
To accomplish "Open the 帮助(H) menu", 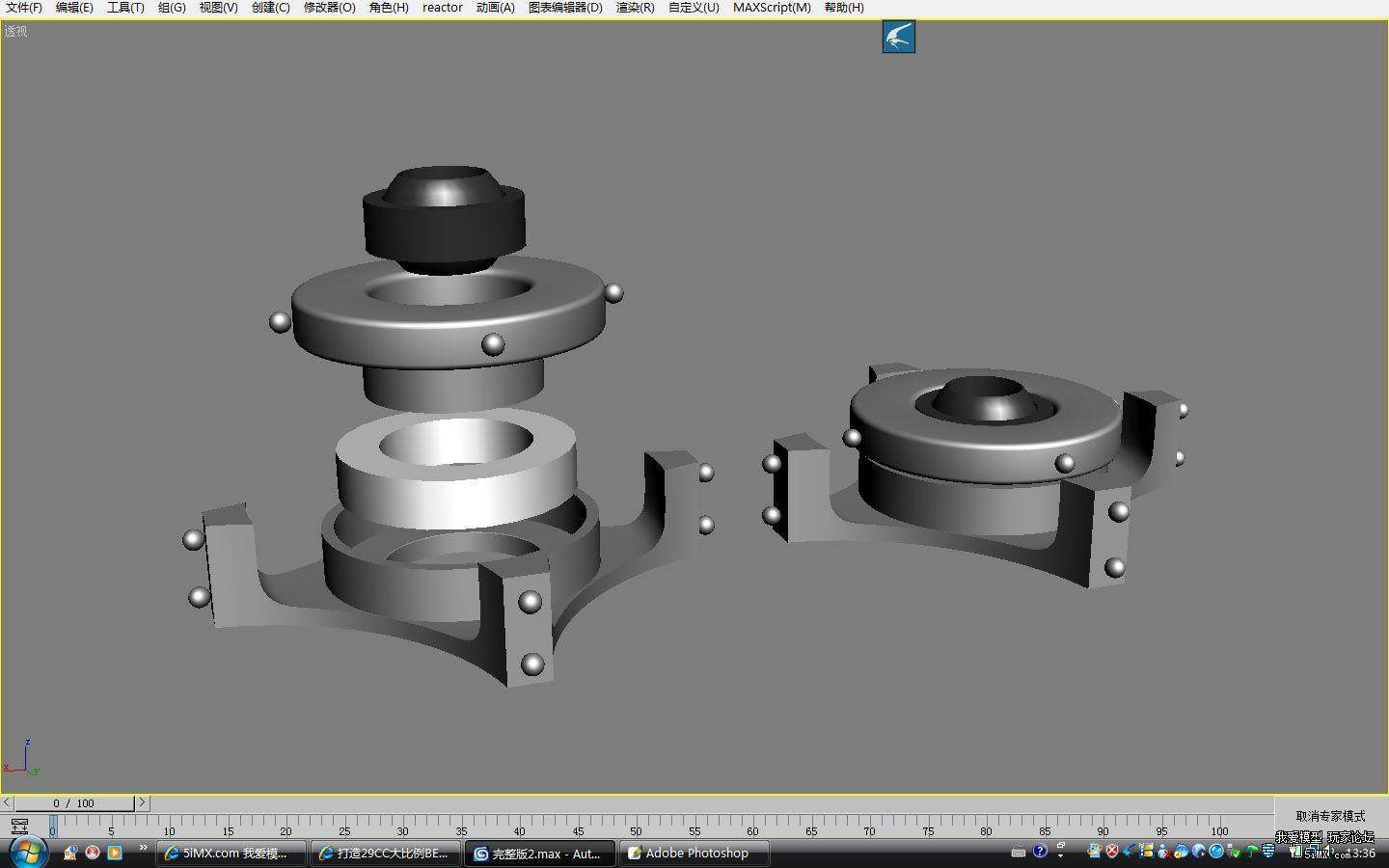I will pos(844,8).
